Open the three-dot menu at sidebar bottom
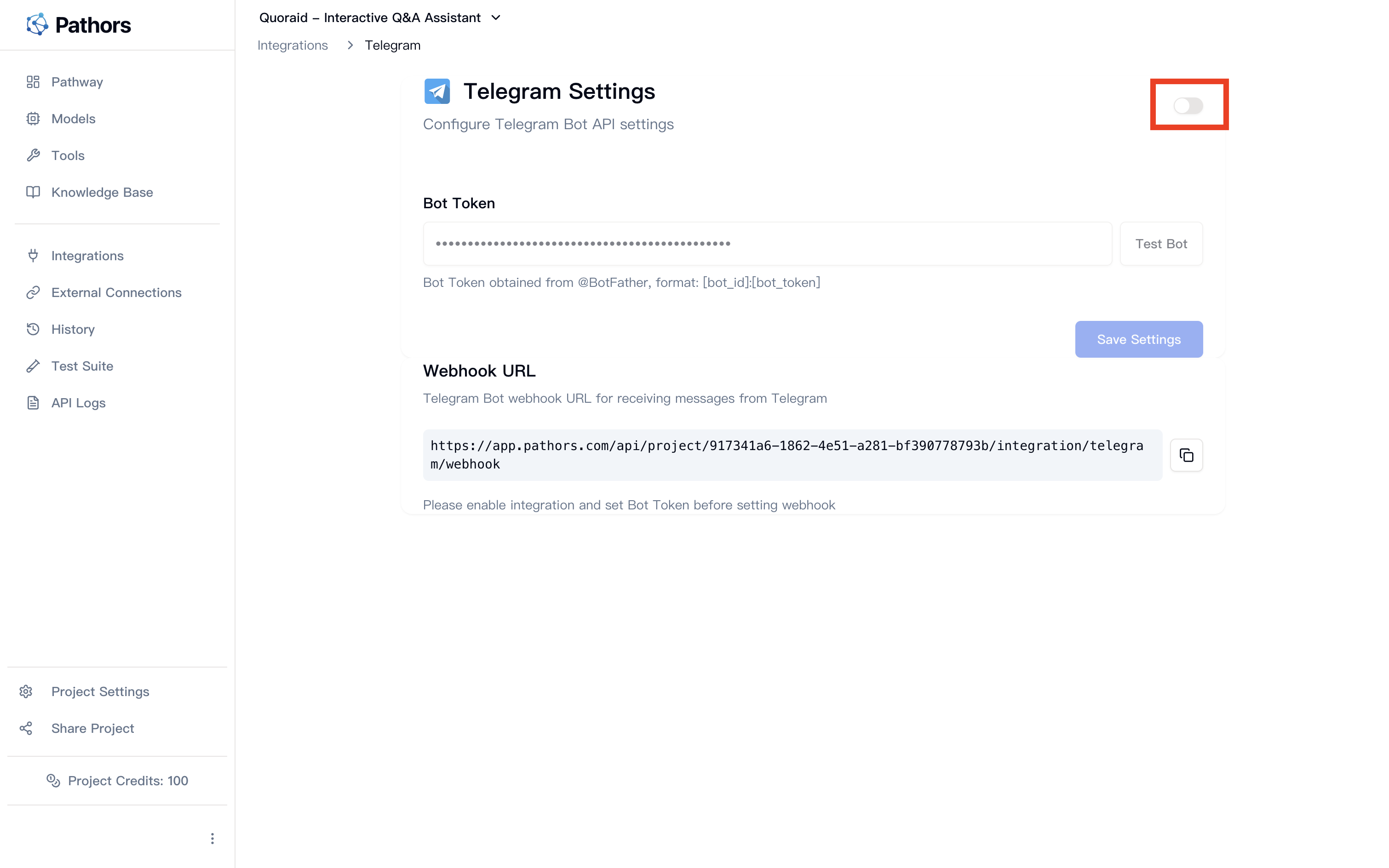 coord(212,838)
